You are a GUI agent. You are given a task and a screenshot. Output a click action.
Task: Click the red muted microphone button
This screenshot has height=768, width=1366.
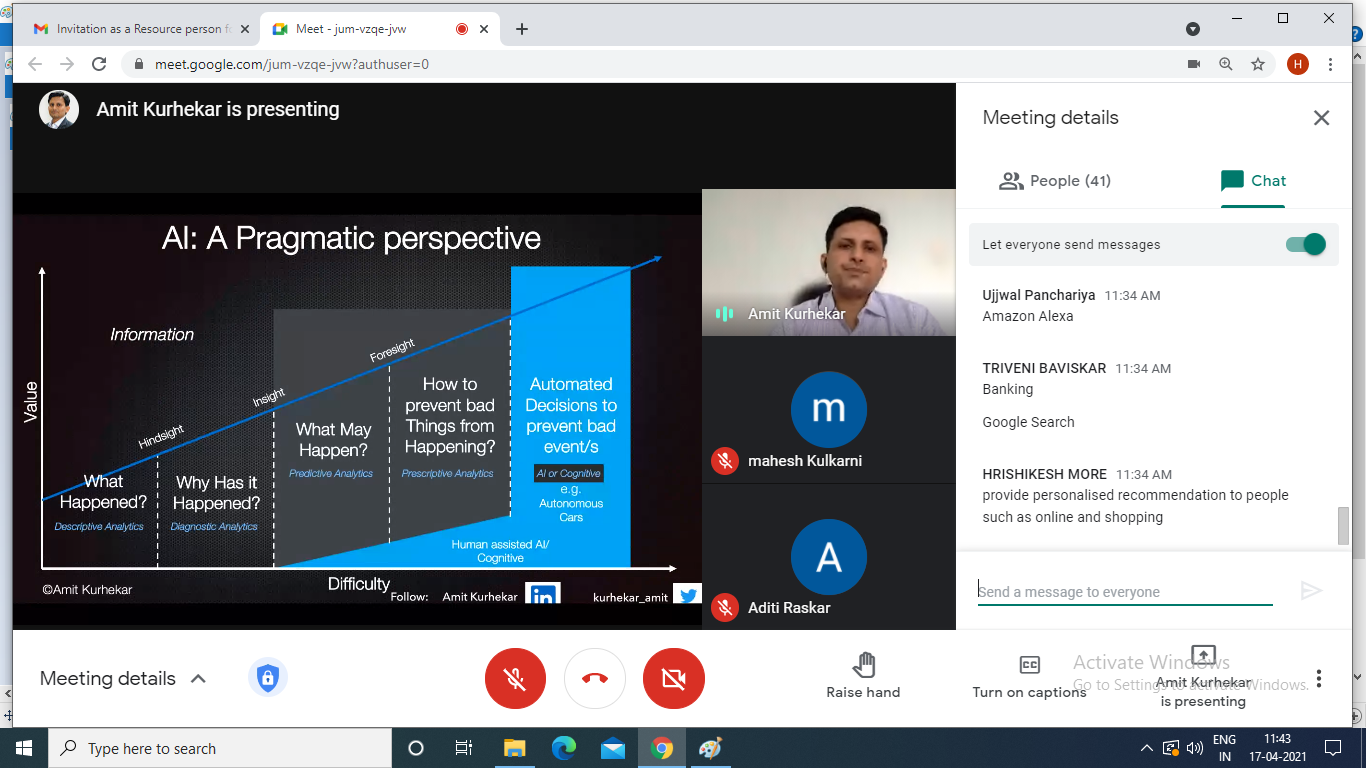(x=515, y=679)
